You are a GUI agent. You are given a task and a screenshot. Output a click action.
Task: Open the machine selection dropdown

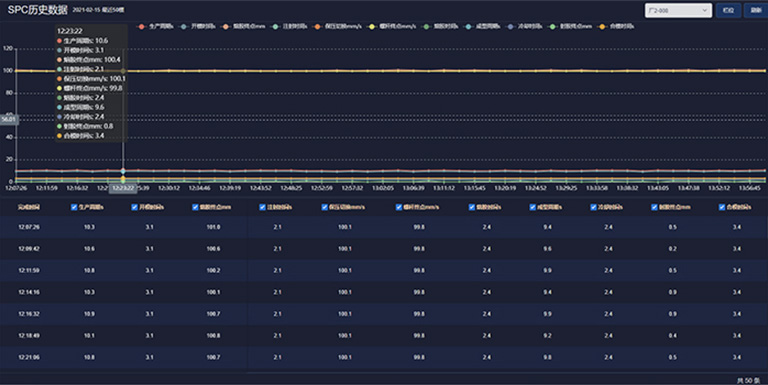(x=678, y=10)
